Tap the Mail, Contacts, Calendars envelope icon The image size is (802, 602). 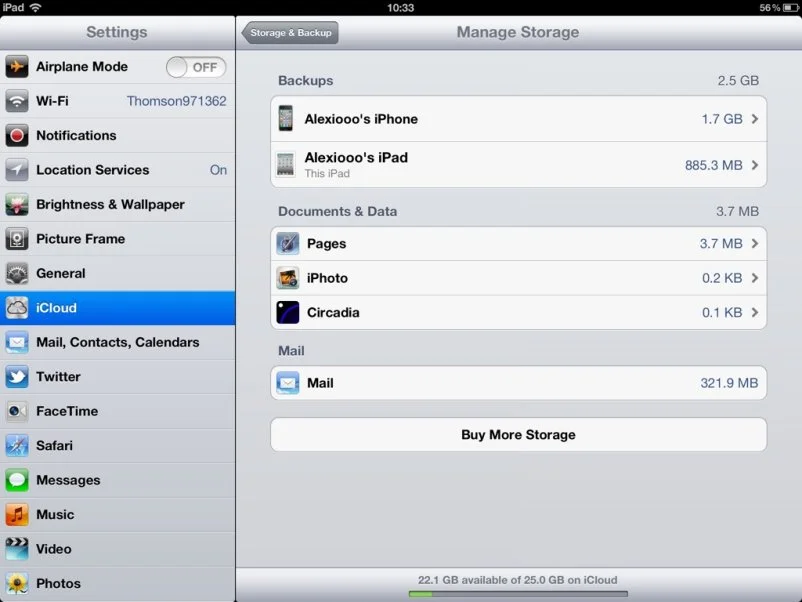17,342
